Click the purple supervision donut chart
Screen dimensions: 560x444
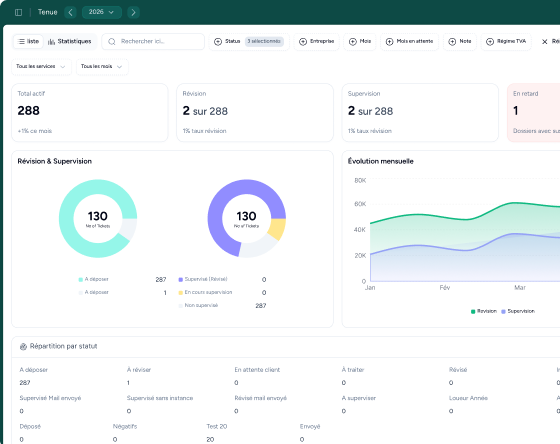[246, 219]
